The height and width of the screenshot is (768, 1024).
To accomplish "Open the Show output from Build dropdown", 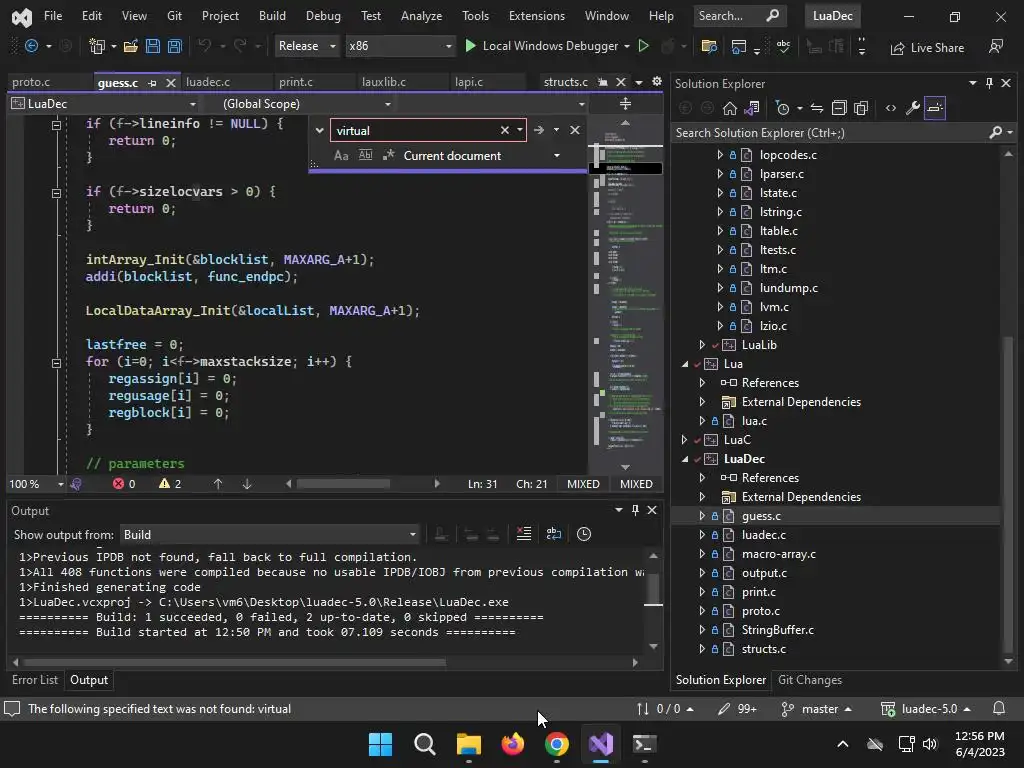I will 269,535.
